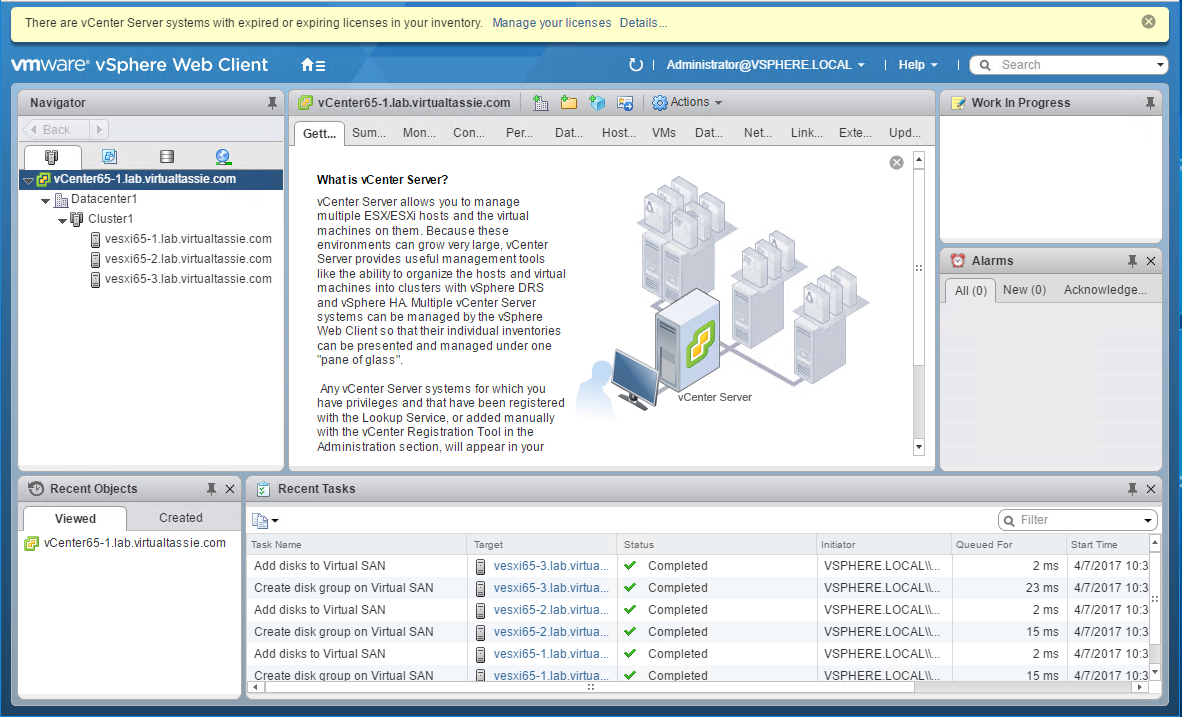Switch to the VMs tab
The width and height of the screenshot is (1182, 717).
pos(663,133)
